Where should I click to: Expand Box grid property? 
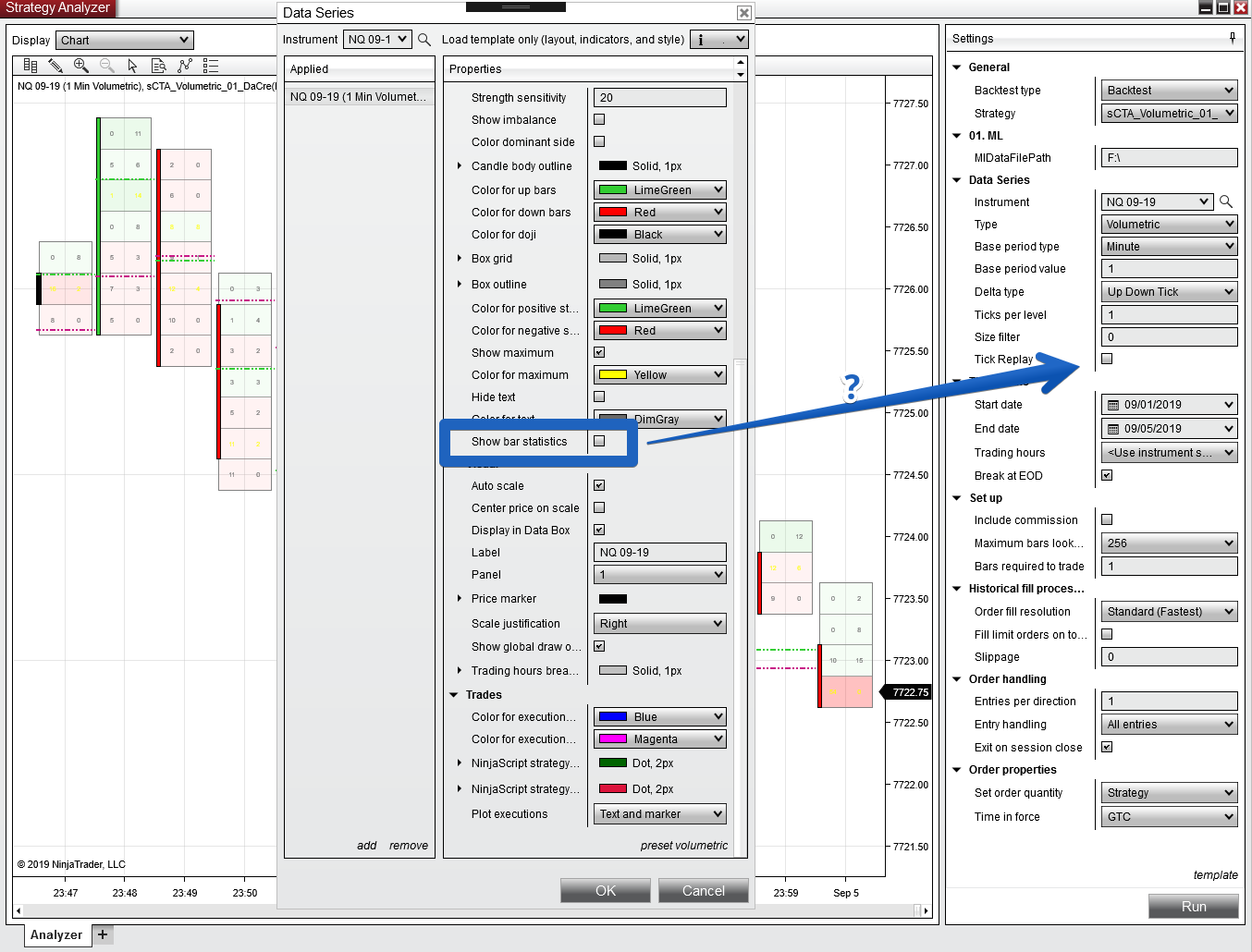click(460, 258)
